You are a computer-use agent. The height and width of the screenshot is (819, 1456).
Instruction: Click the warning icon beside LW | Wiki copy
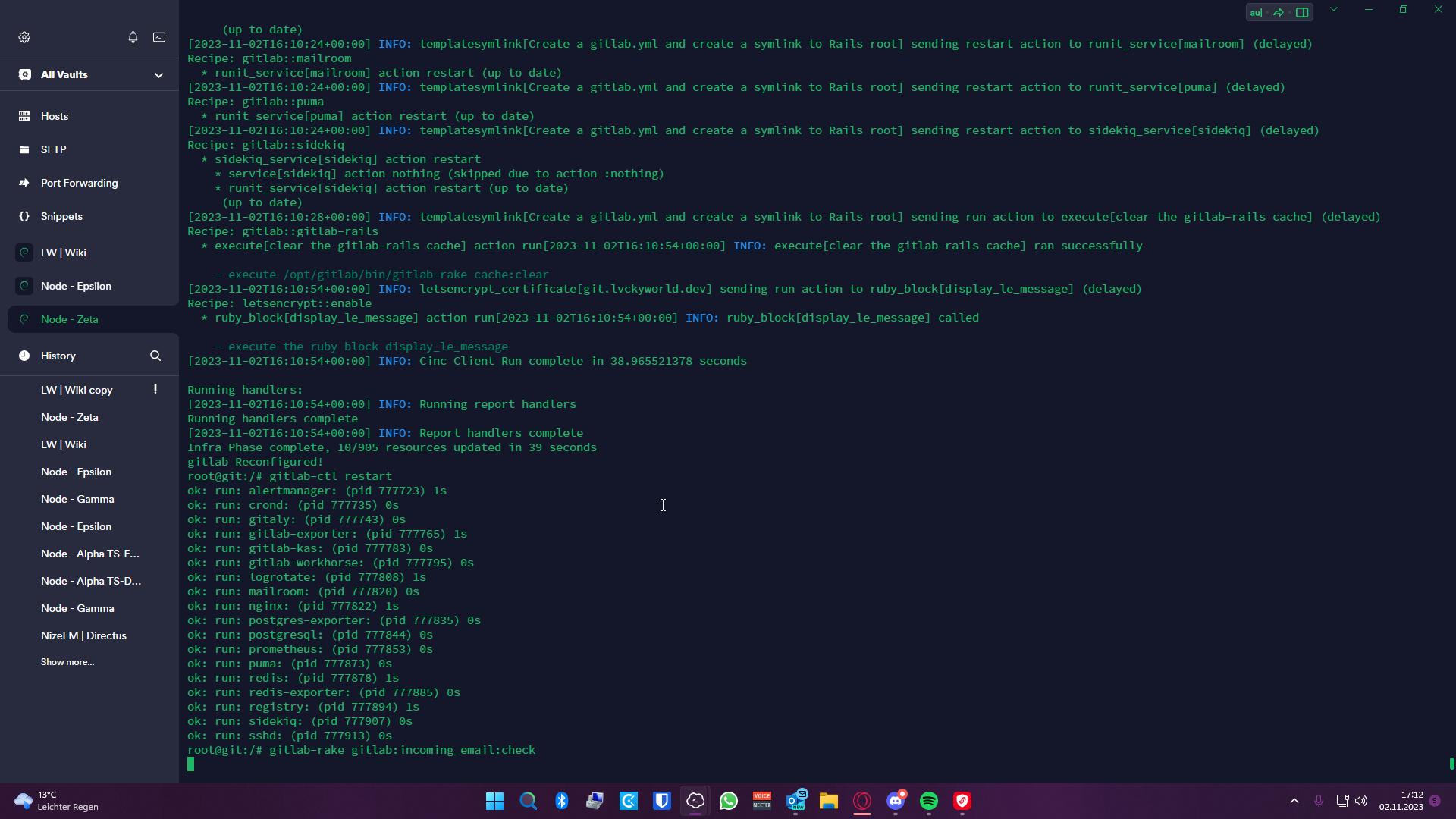tap(155, 389)
